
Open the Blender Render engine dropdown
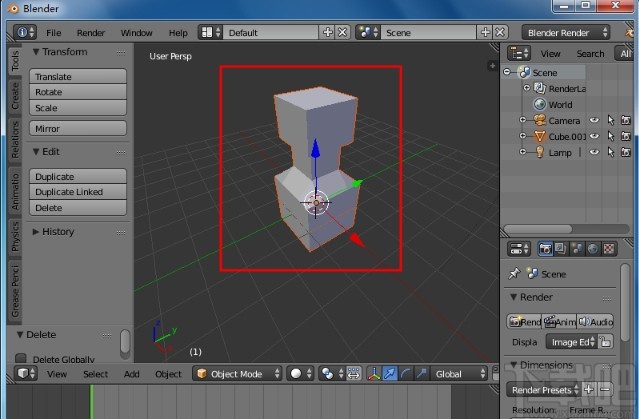566,32
